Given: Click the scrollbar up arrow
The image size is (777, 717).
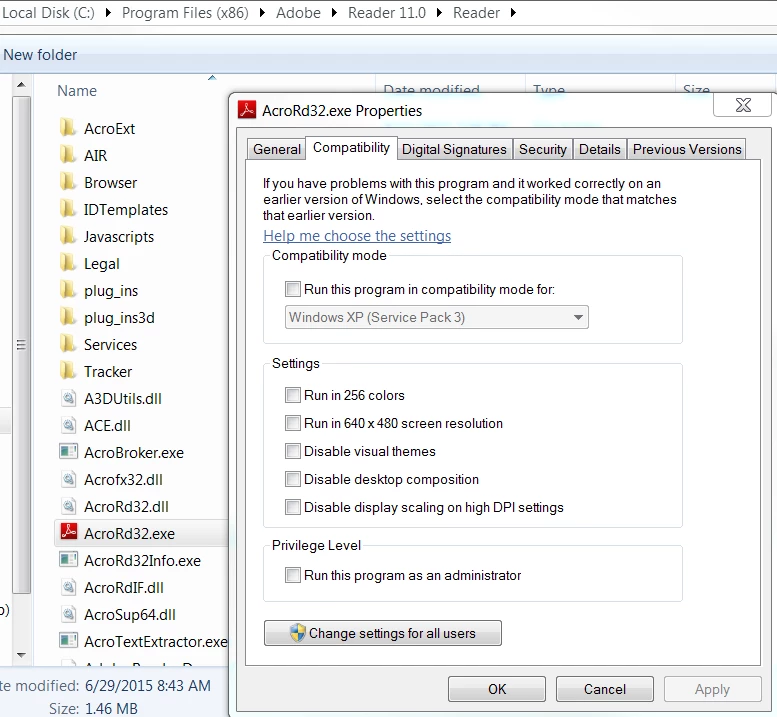Looking at the screenshot, I should point(21,85).
